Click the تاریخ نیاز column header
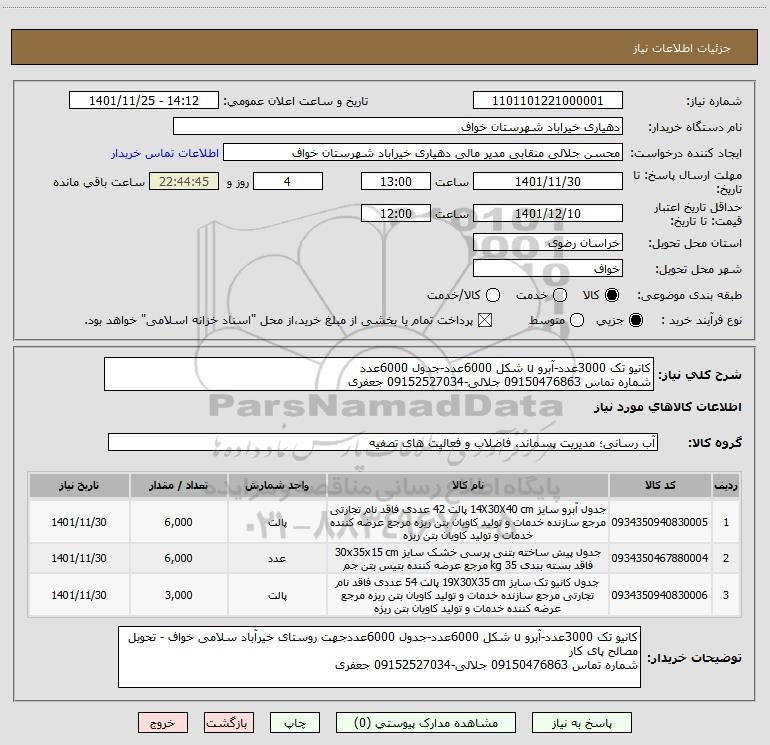 pyautogui.click(x=79, y=485)
